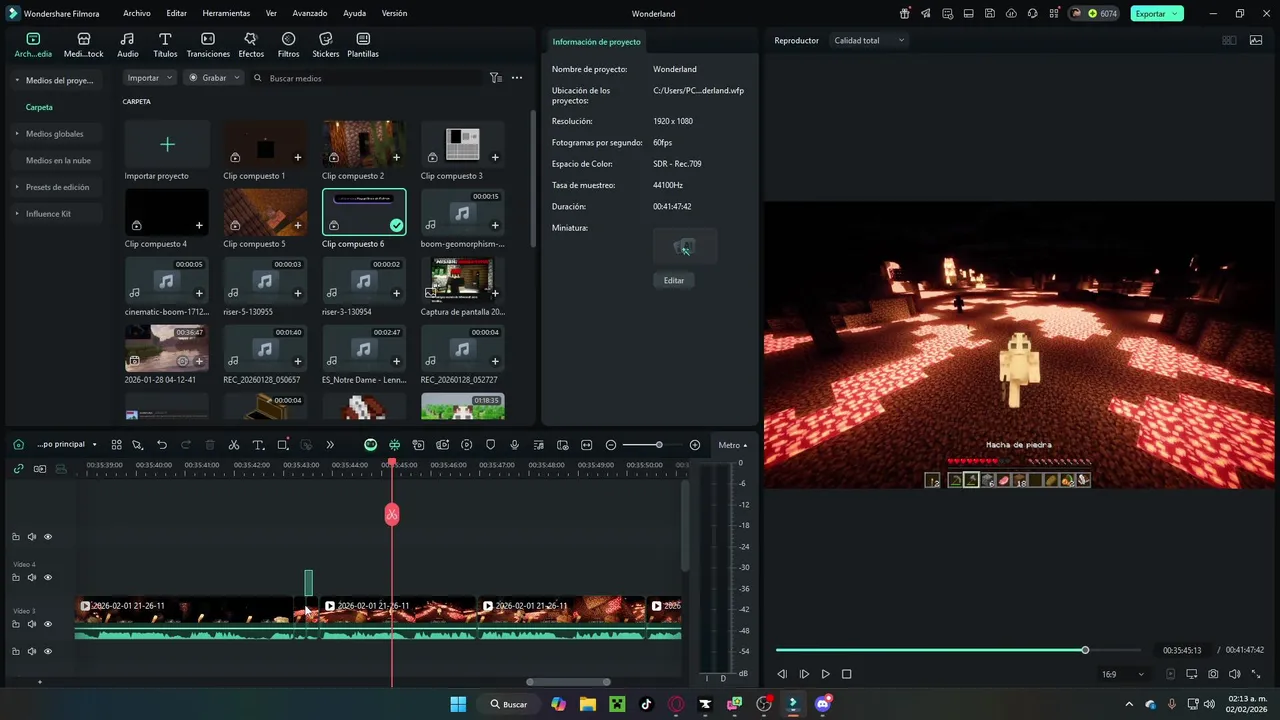The height and width of the screenshot is (720, 1280).
Task: Pick the selection pointer tool
Action: [x=138, y=445]
